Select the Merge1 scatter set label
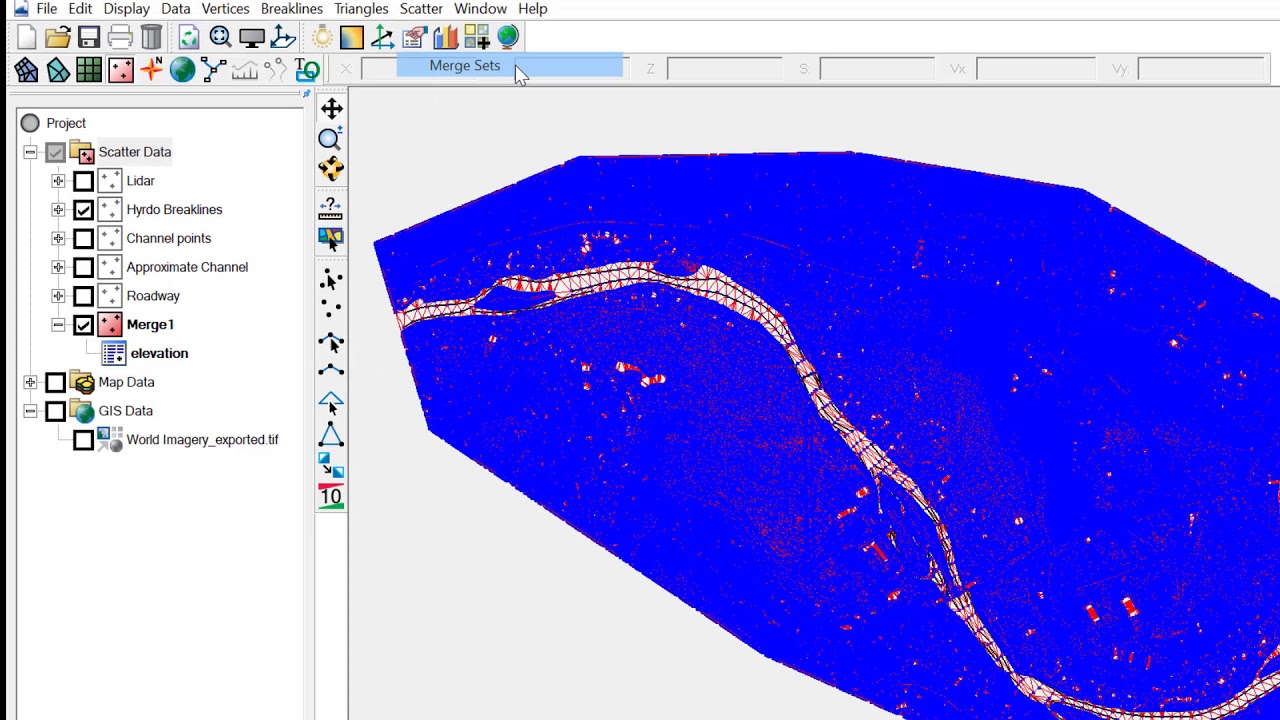1280x720 pixels. click(x=150, y=325)
